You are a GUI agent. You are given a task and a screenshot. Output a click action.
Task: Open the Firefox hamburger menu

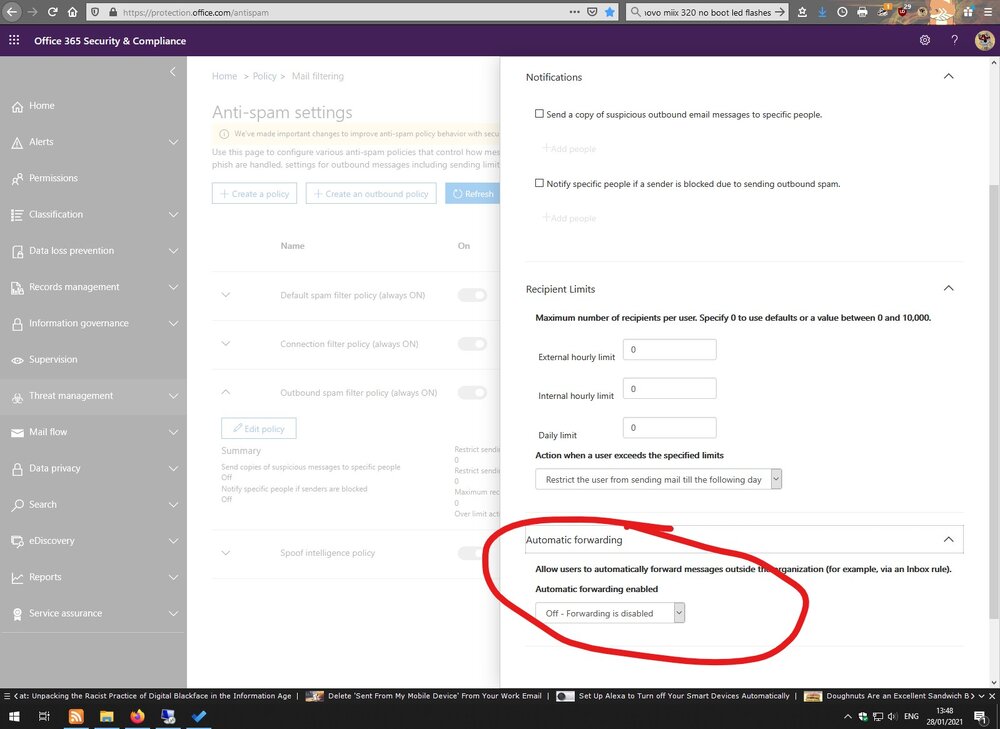[989, 11]
